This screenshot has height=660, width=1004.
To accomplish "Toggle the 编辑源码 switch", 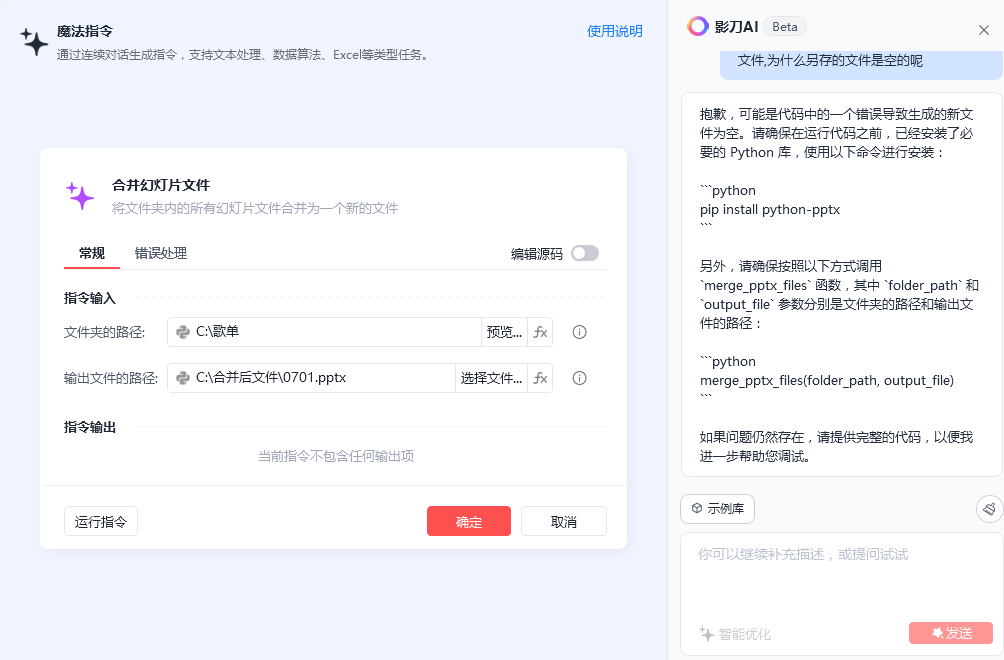I will (585, 253).
